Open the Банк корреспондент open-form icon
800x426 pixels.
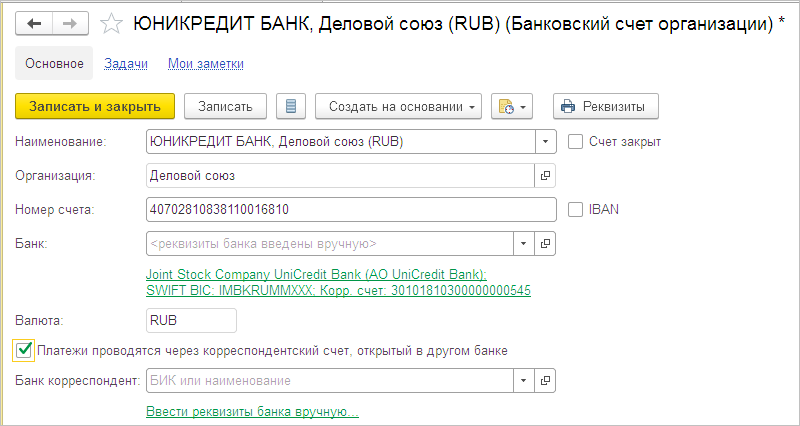click(x=546, y=381)
